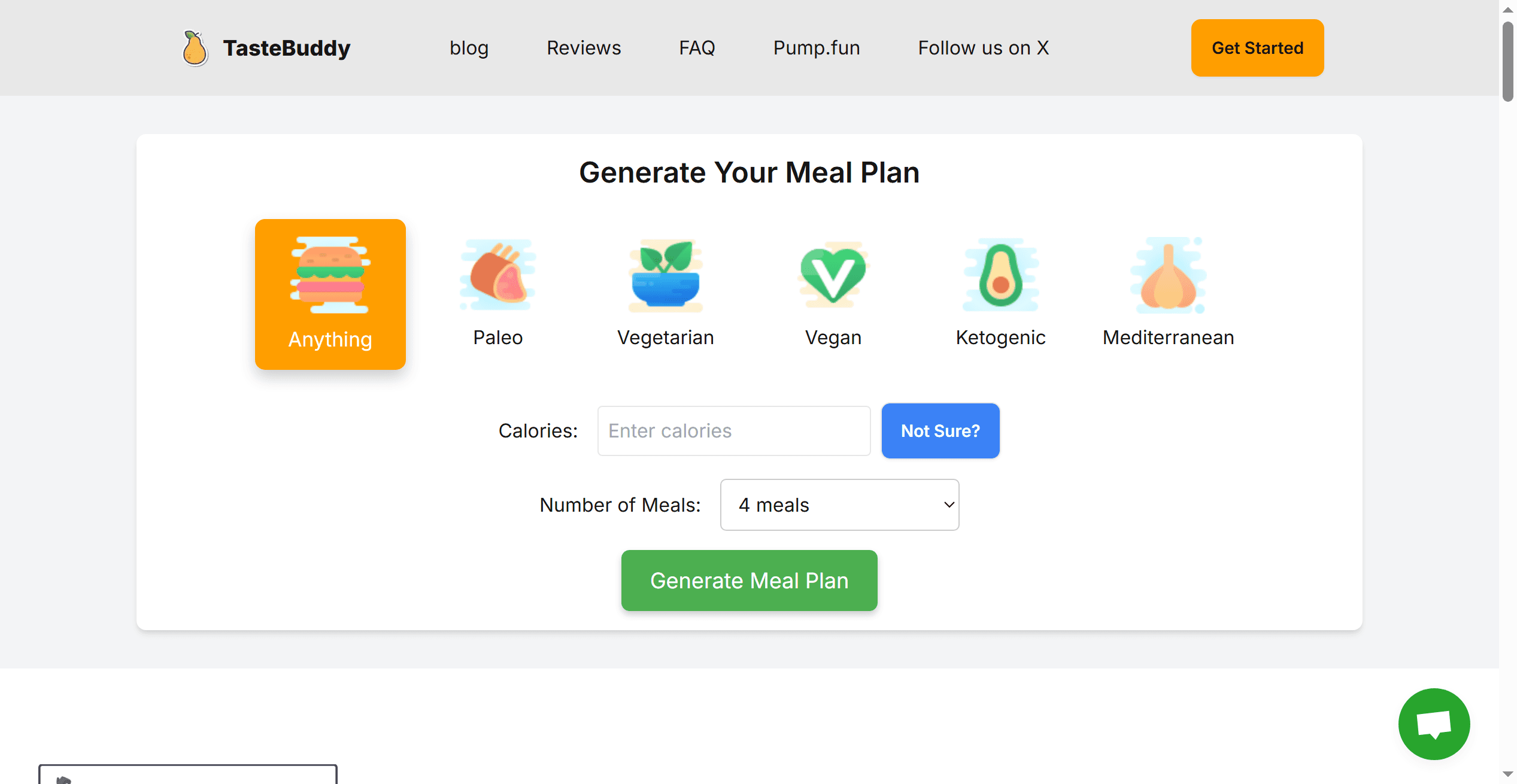Image resolution: width=1517 pixels, height=784 pixels.
Task: Open the green chat bubble widget
Action: pos(1434,724)
